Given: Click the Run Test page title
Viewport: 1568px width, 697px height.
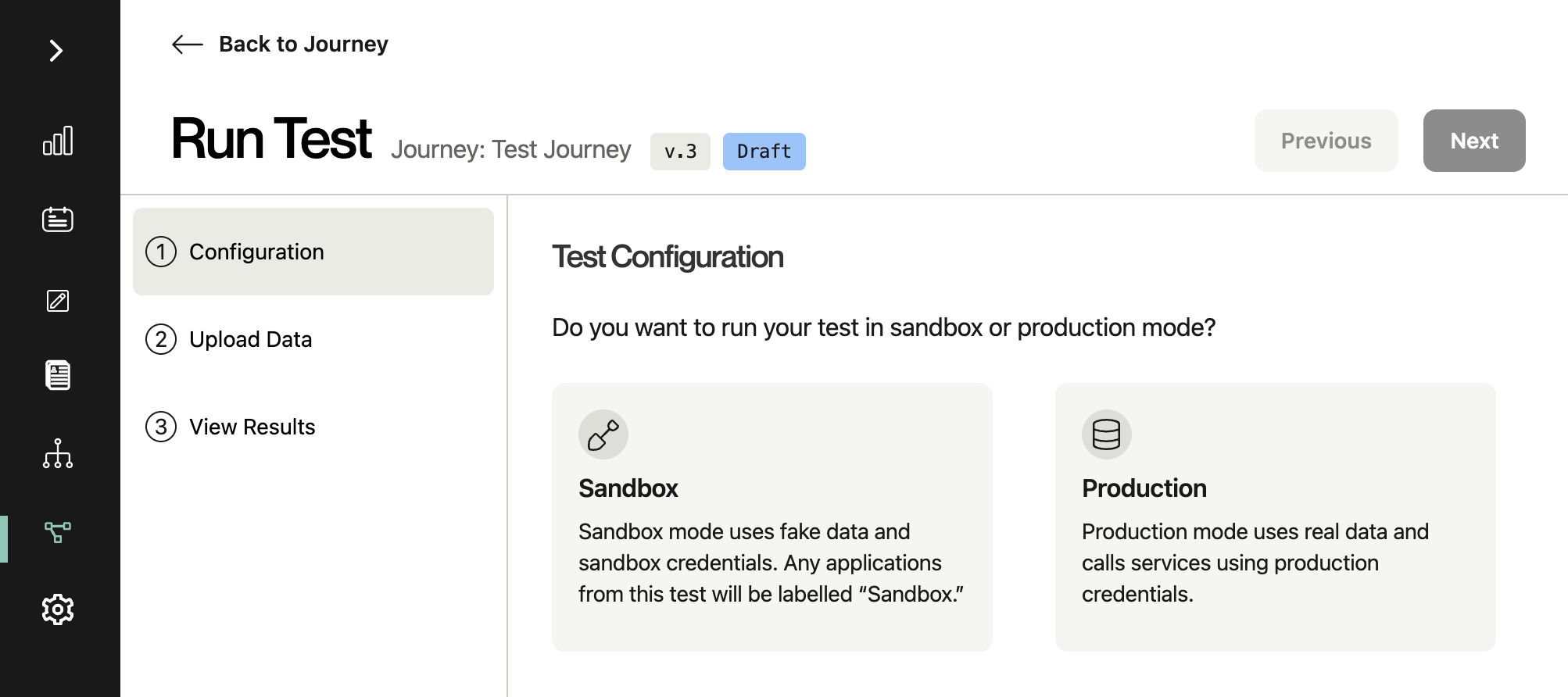Looking at the screenshot, I should (x=271, y=138).
